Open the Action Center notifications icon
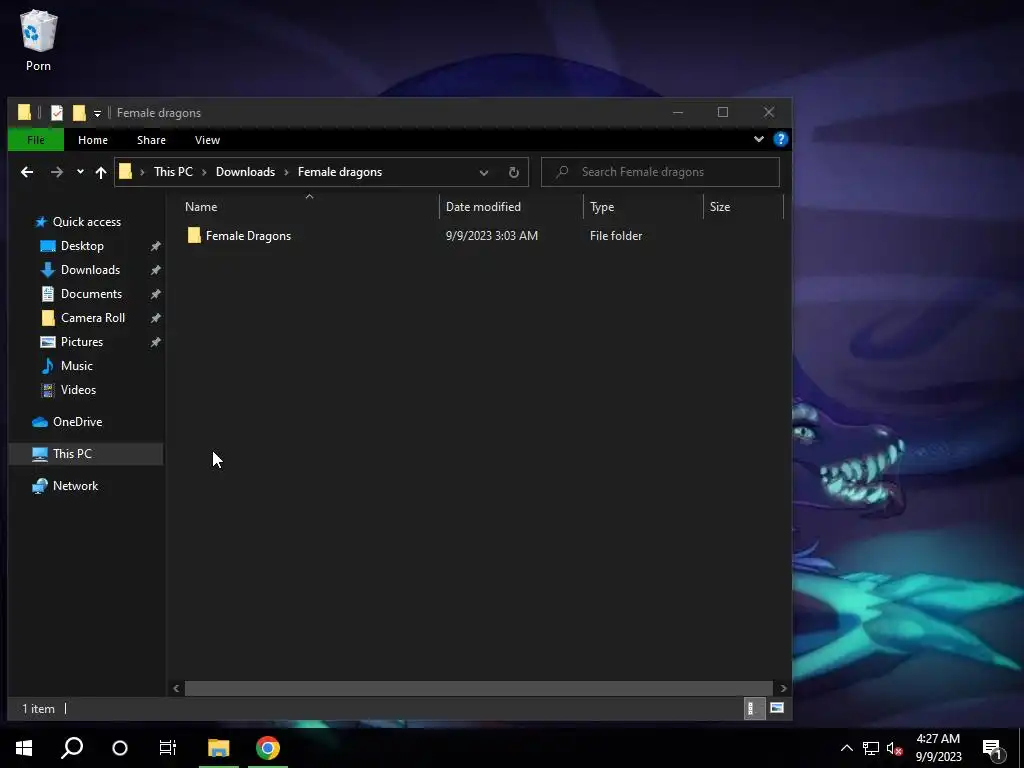This screenshot has width=1024, height=768. tap(993, 750)
